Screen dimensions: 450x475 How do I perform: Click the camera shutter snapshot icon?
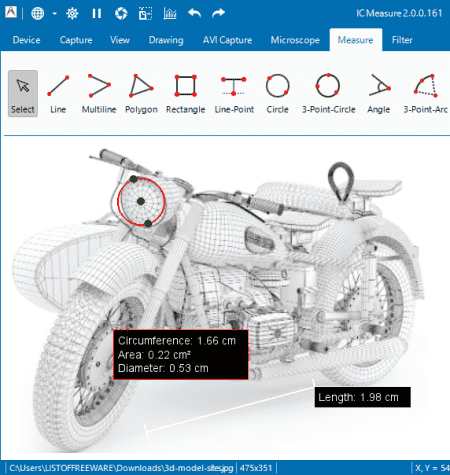(121, 14)
